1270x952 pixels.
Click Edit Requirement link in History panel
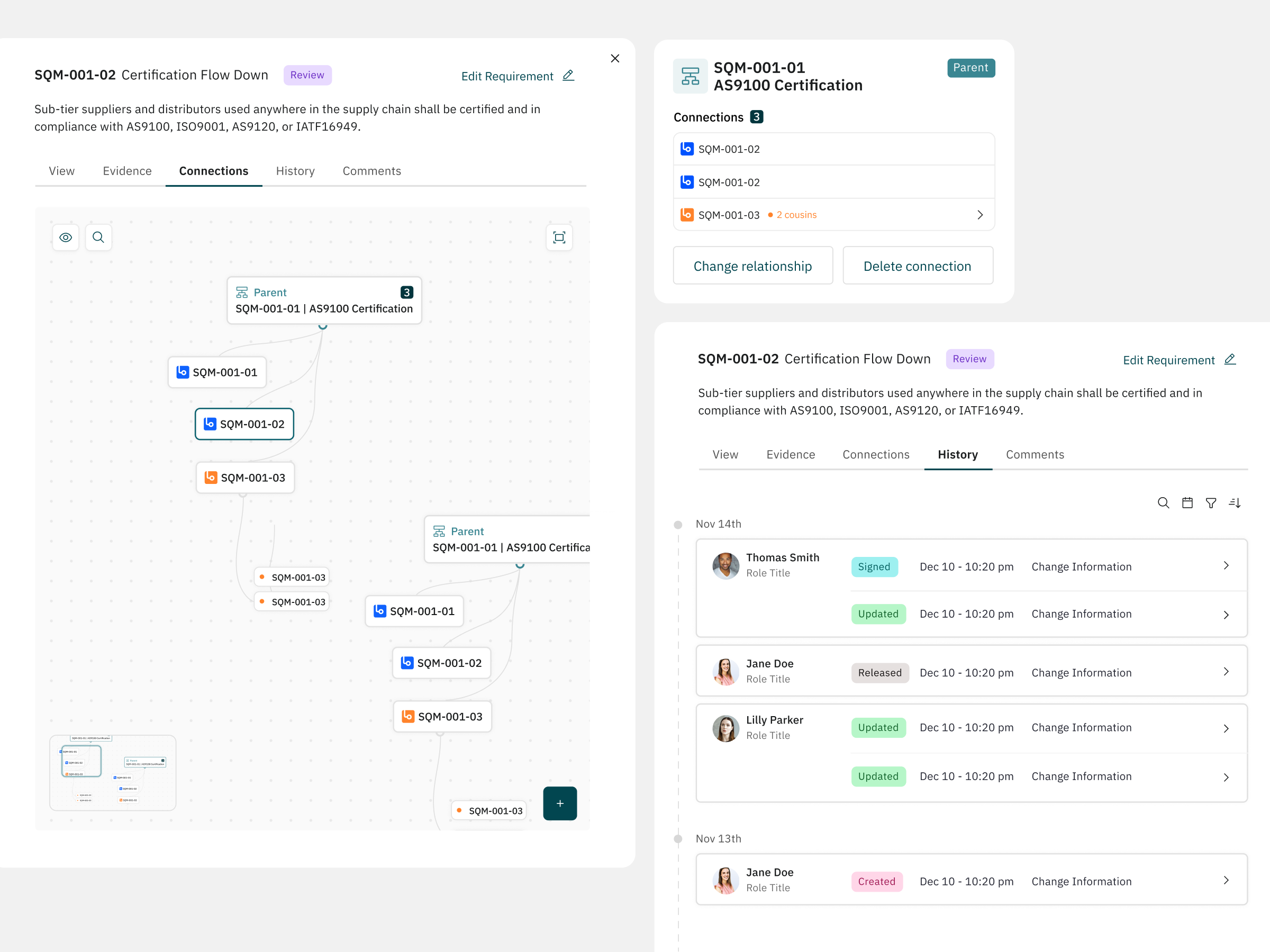(x=1168, y=360)
